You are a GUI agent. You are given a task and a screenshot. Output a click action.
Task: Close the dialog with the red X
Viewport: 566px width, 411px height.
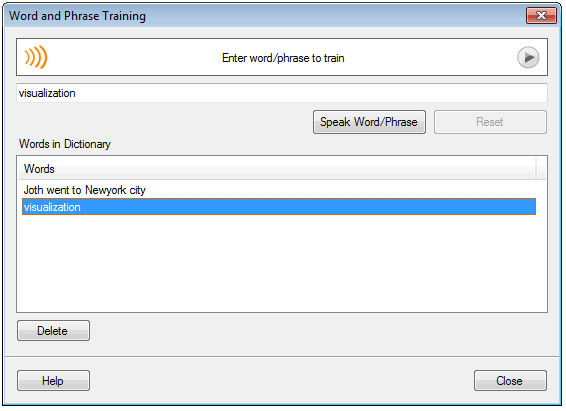(541, 16)
